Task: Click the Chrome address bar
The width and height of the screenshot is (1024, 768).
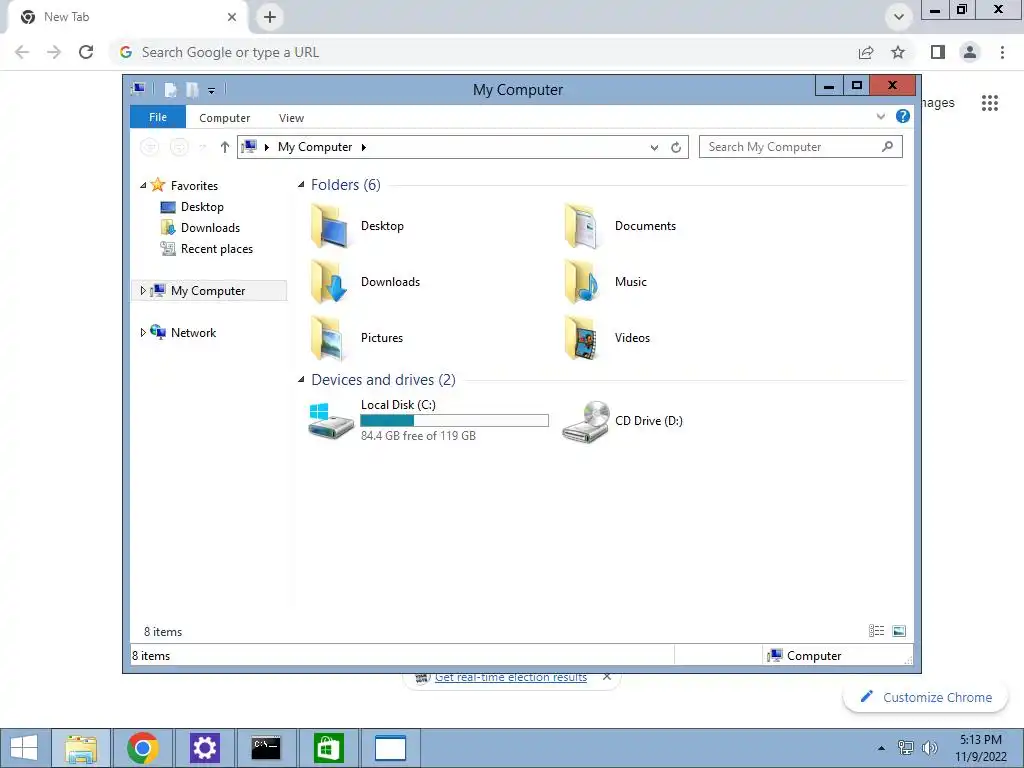Action: tap(483, 52)
